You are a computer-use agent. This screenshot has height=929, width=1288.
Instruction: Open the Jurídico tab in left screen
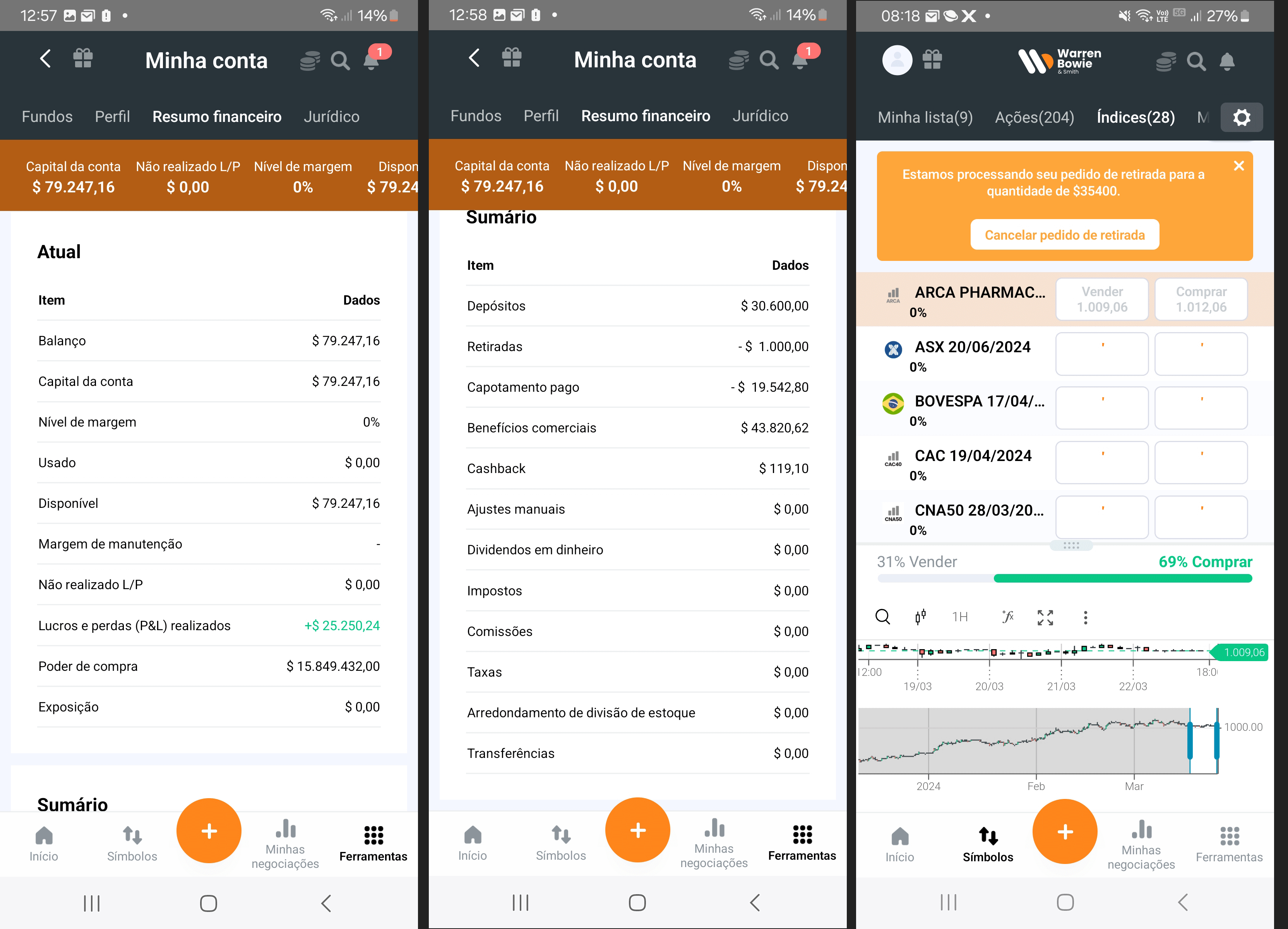[x=331, y=117]
